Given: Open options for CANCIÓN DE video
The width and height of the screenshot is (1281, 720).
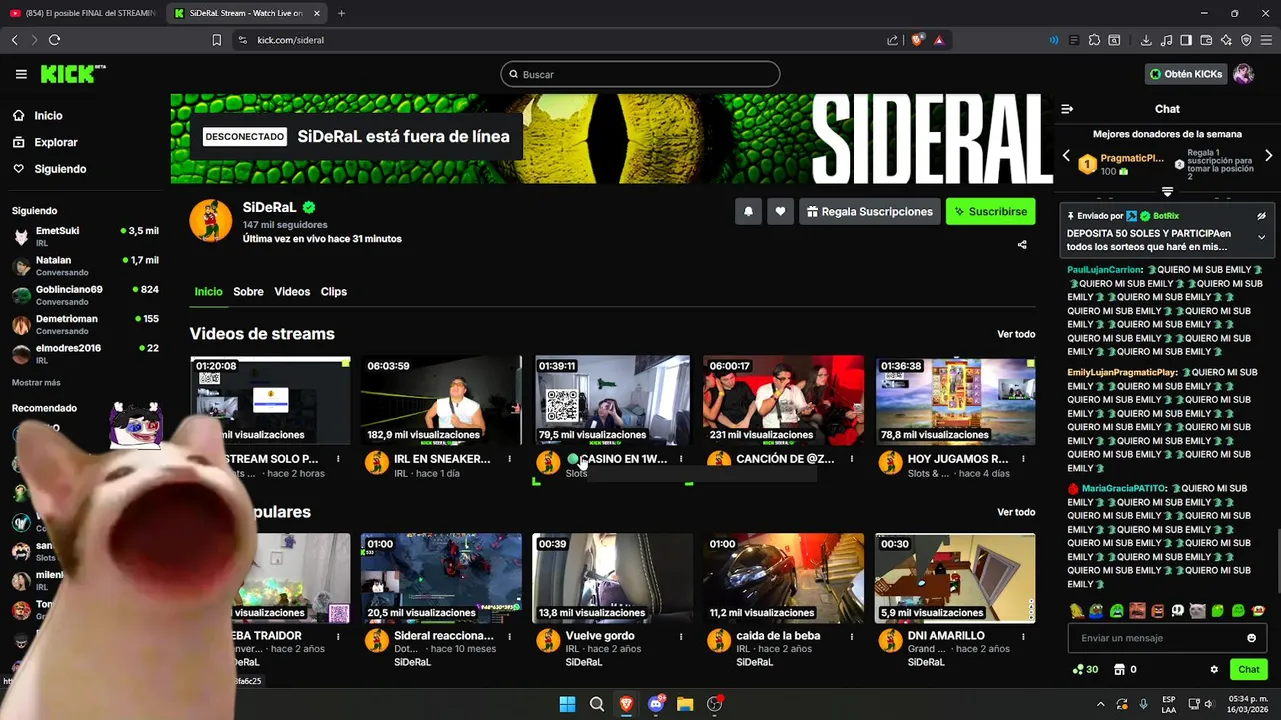Looking at the screenshot, I should pos(852,459).
